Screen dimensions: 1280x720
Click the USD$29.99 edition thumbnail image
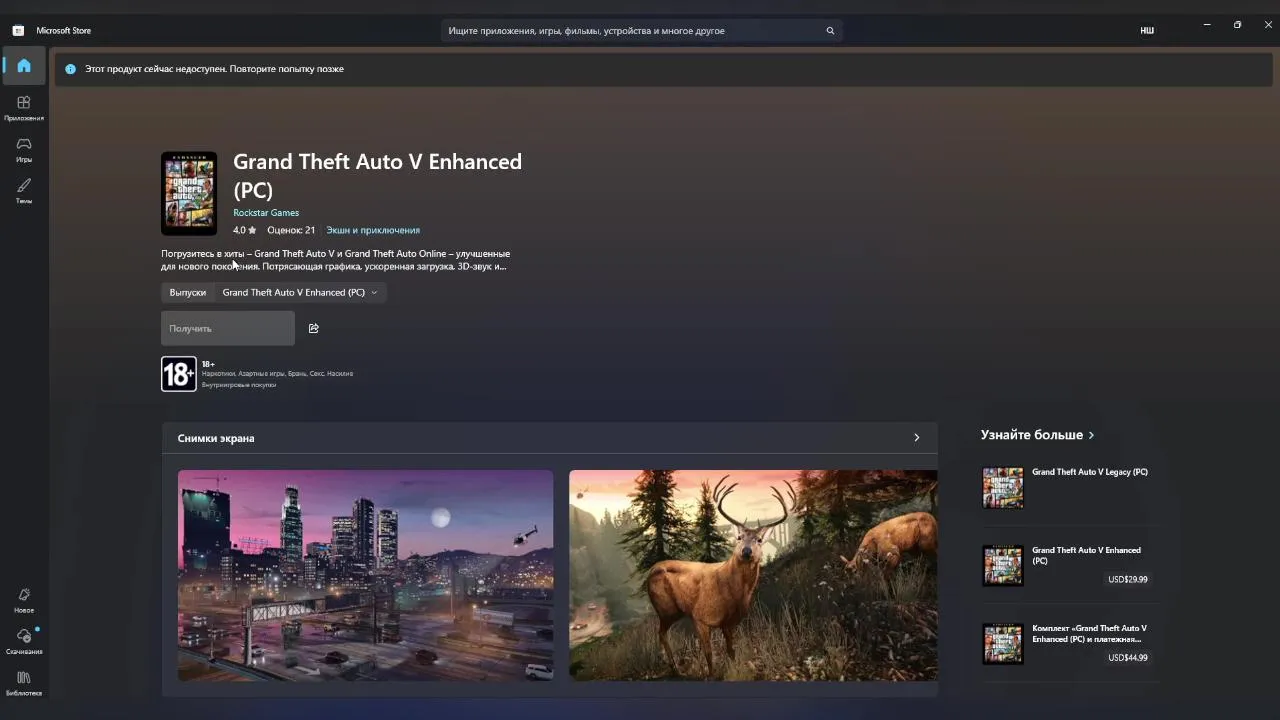pos(1003,566)
